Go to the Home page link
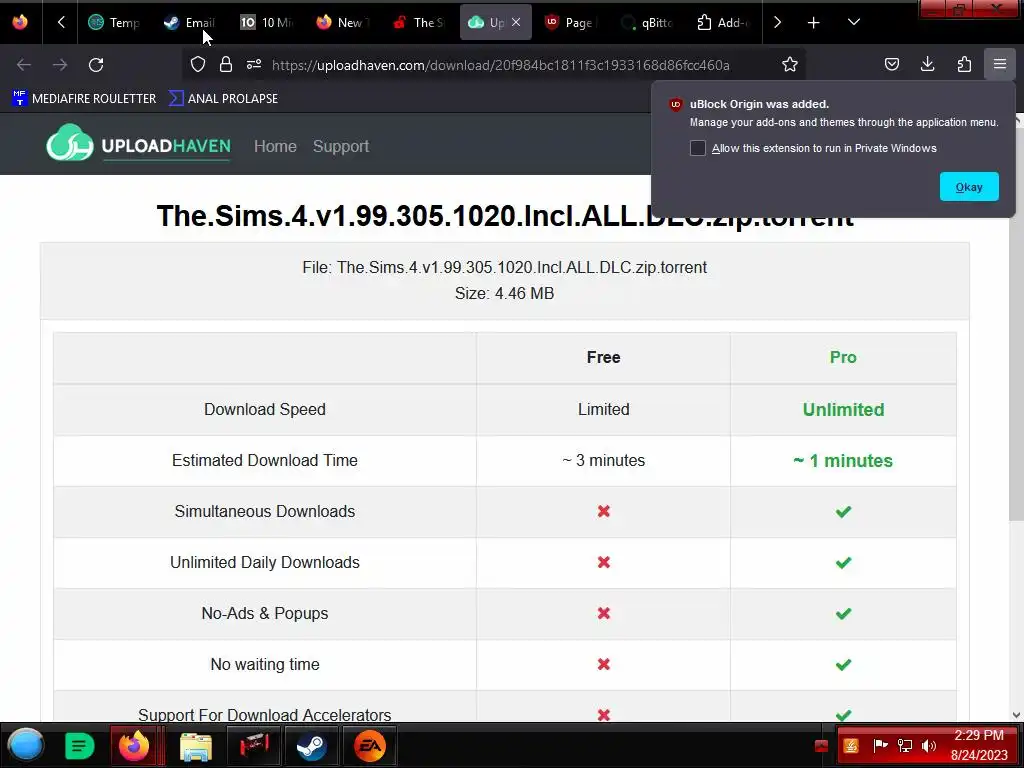 point(275,146)
